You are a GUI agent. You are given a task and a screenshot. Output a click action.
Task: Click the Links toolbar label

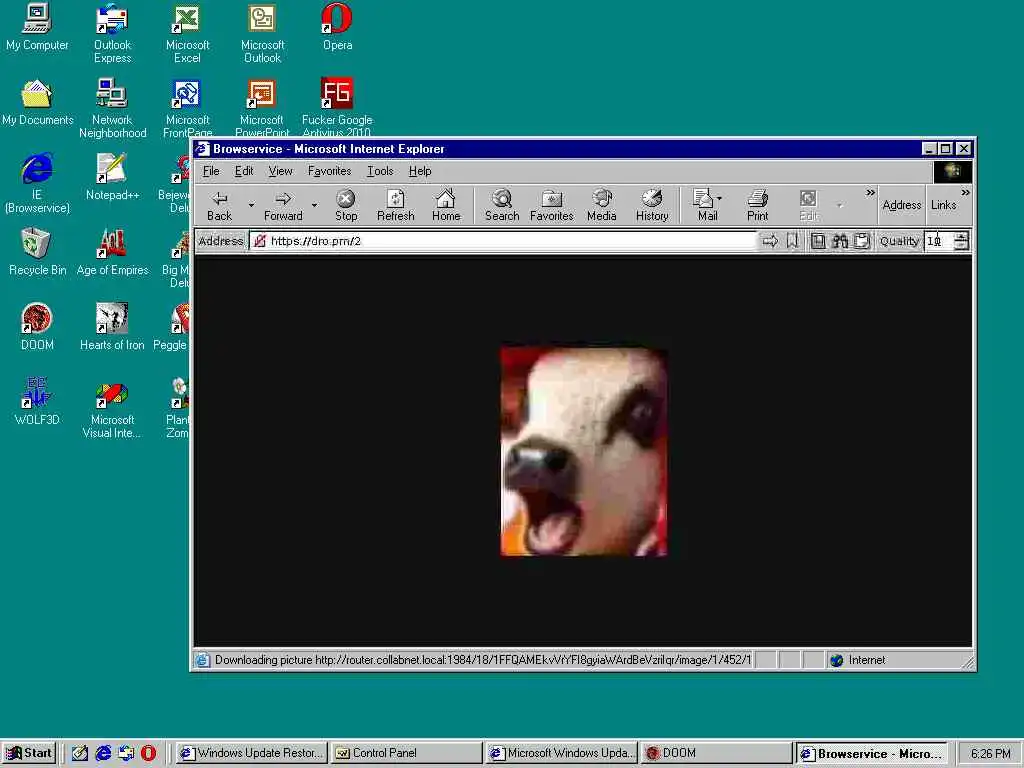[943, 205]
